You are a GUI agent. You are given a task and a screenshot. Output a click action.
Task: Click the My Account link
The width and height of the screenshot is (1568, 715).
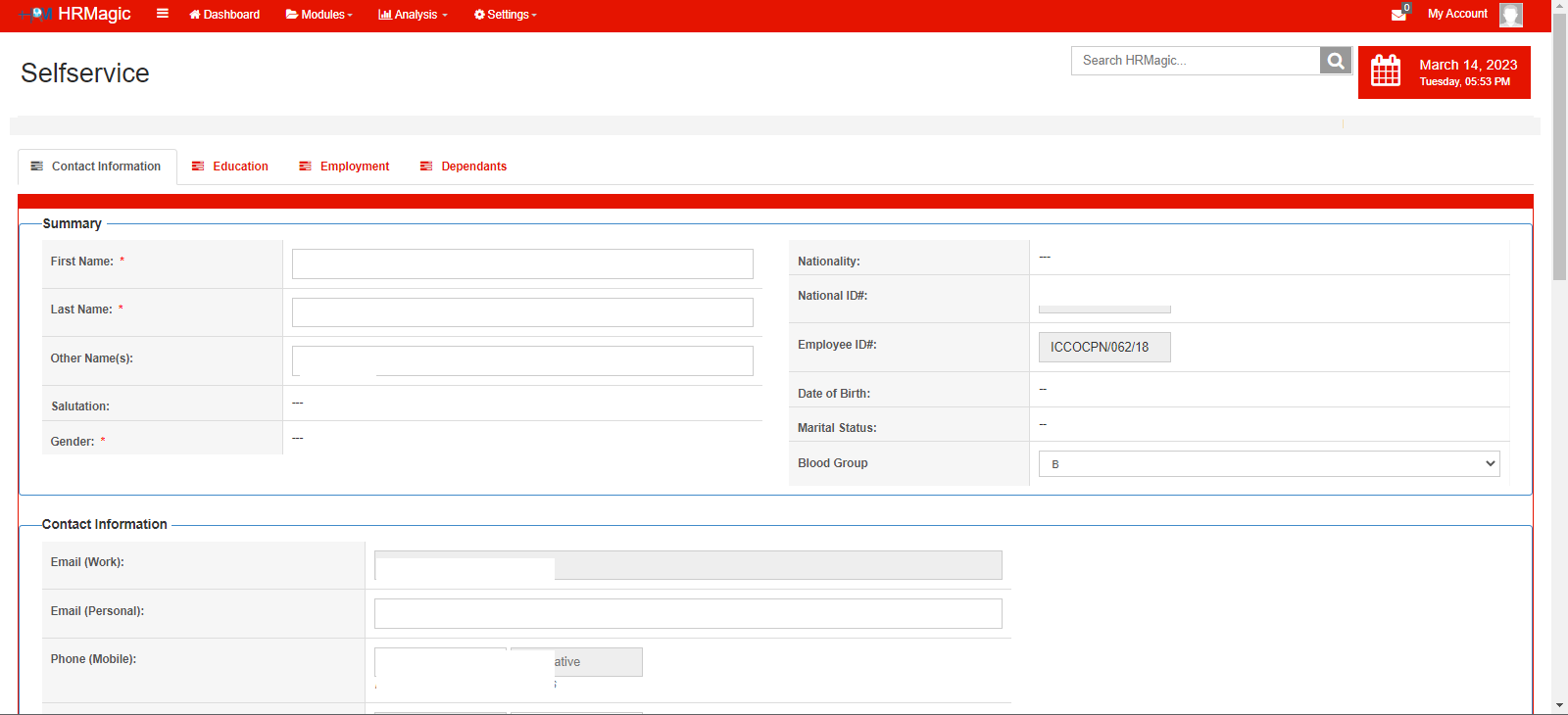point(1457,14)
